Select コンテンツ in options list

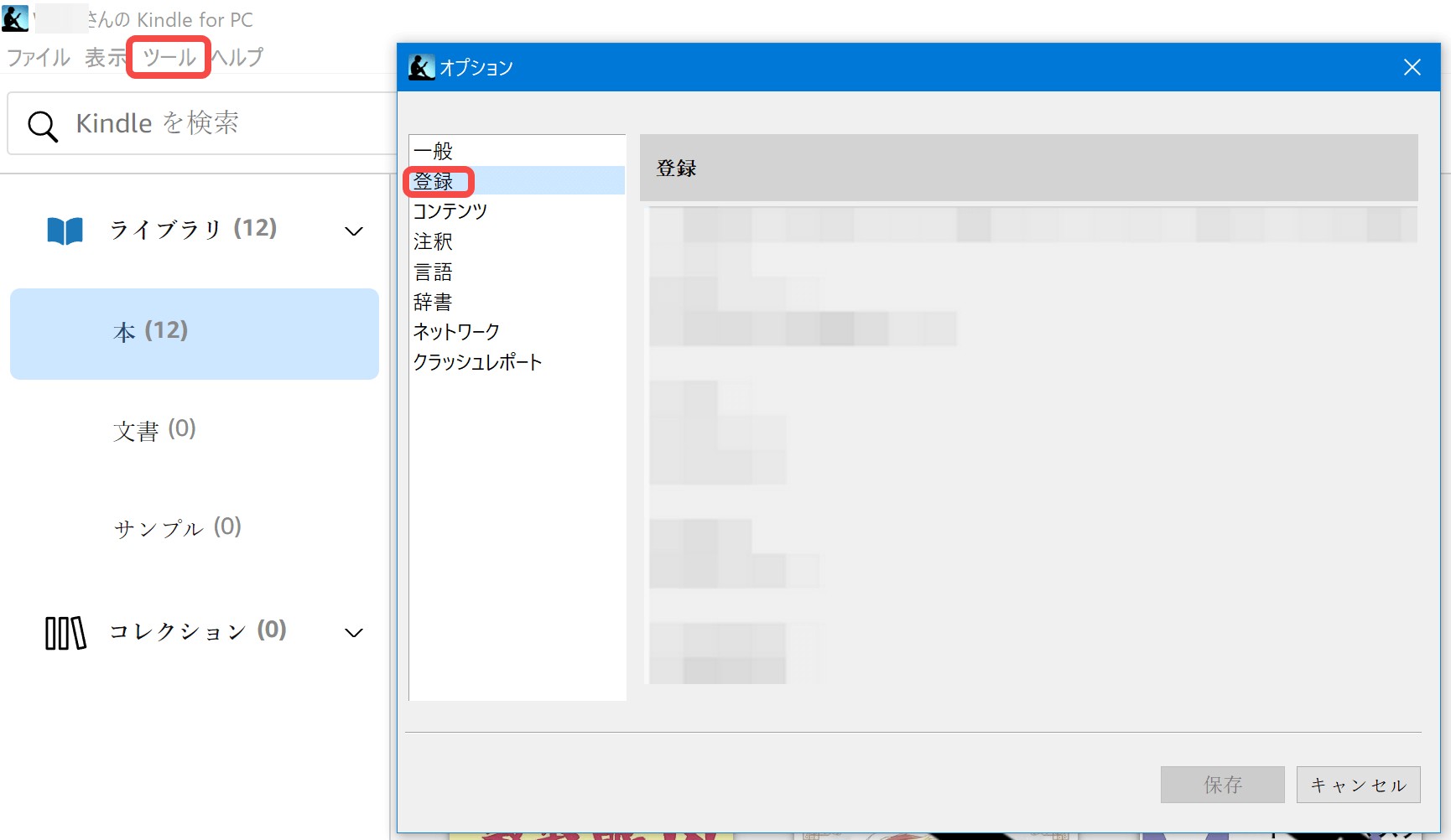tap(517, 211)
